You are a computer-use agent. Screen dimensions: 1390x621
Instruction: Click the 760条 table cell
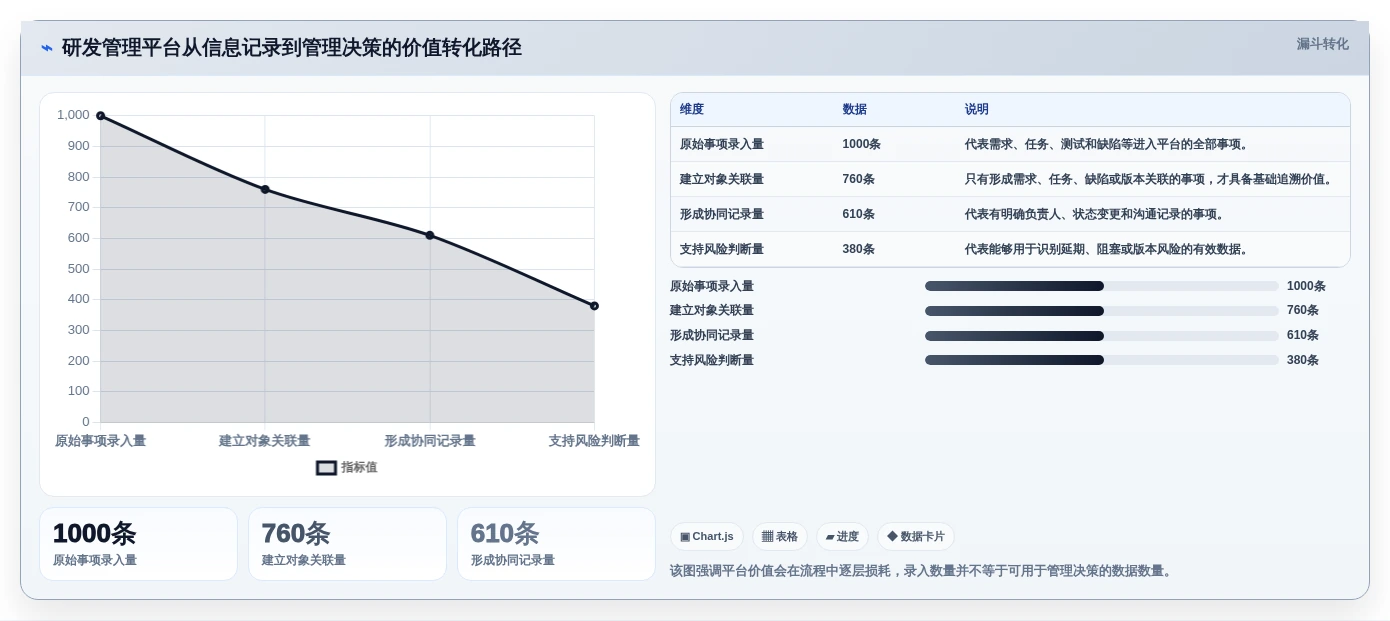coord(859,179)
